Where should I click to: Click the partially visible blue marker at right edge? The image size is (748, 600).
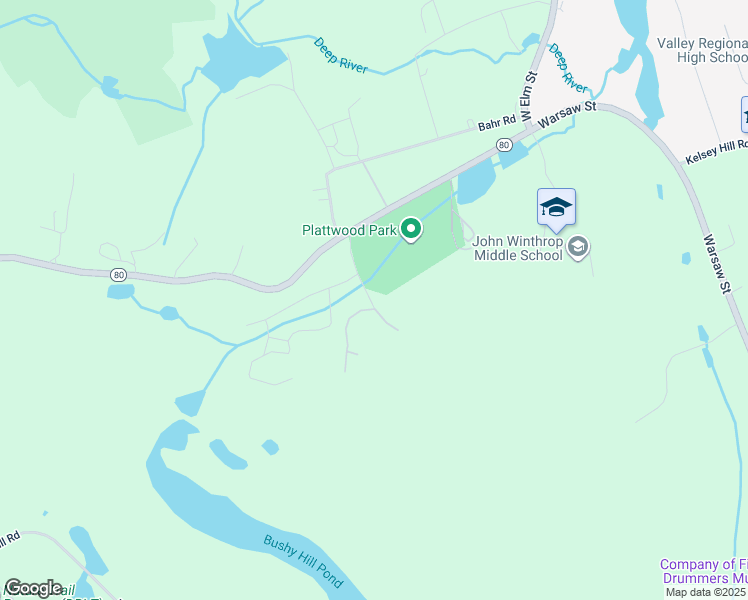[745, 114]
